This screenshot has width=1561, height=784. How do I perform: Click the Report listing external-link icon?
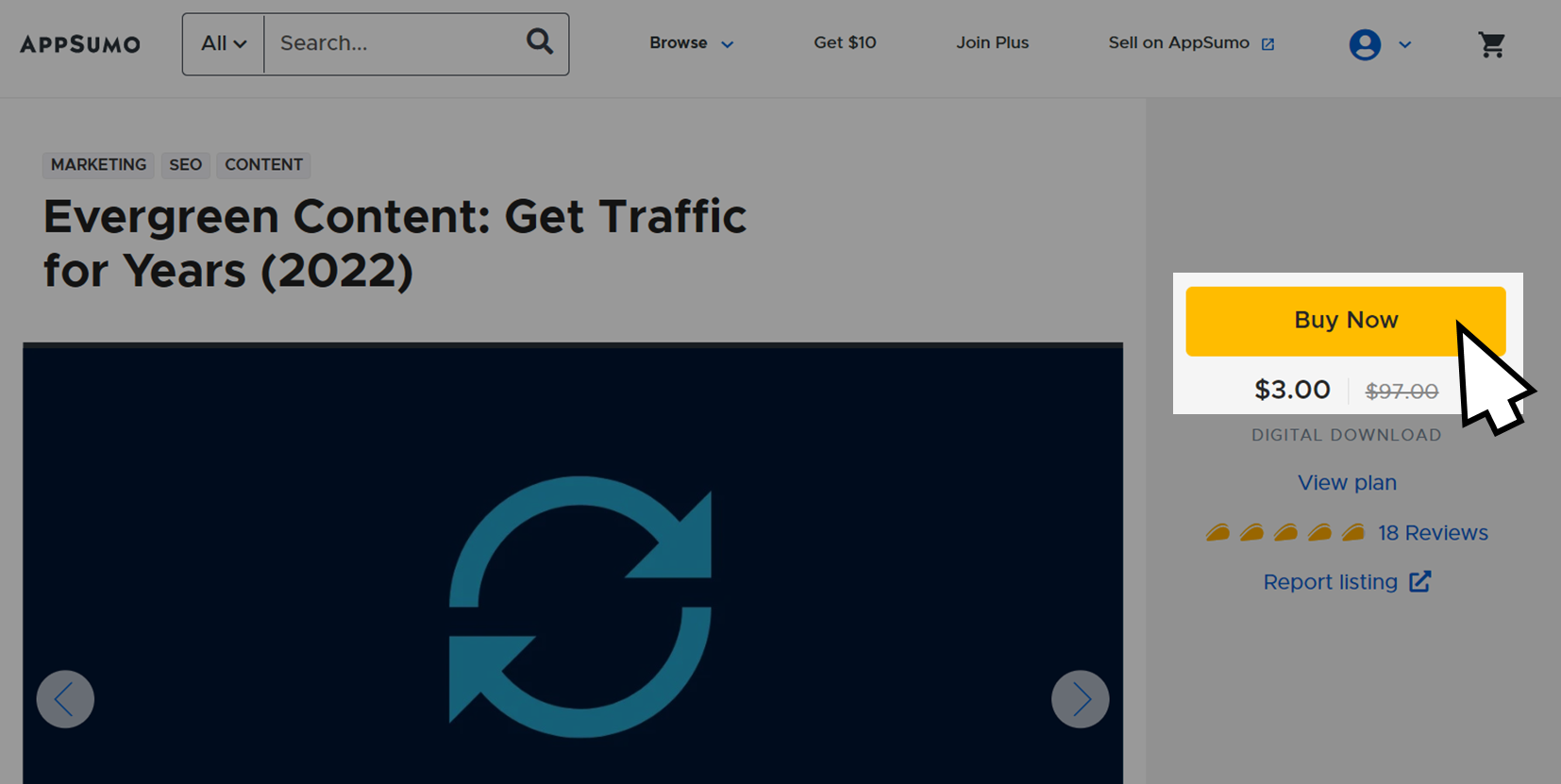1420,581
